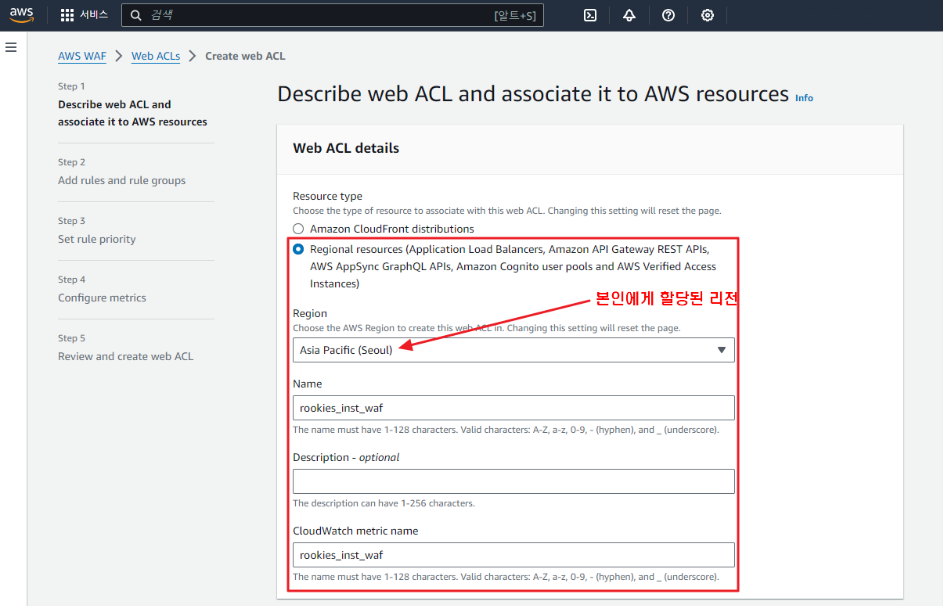Click the search magnifier icon

[136, 16]
